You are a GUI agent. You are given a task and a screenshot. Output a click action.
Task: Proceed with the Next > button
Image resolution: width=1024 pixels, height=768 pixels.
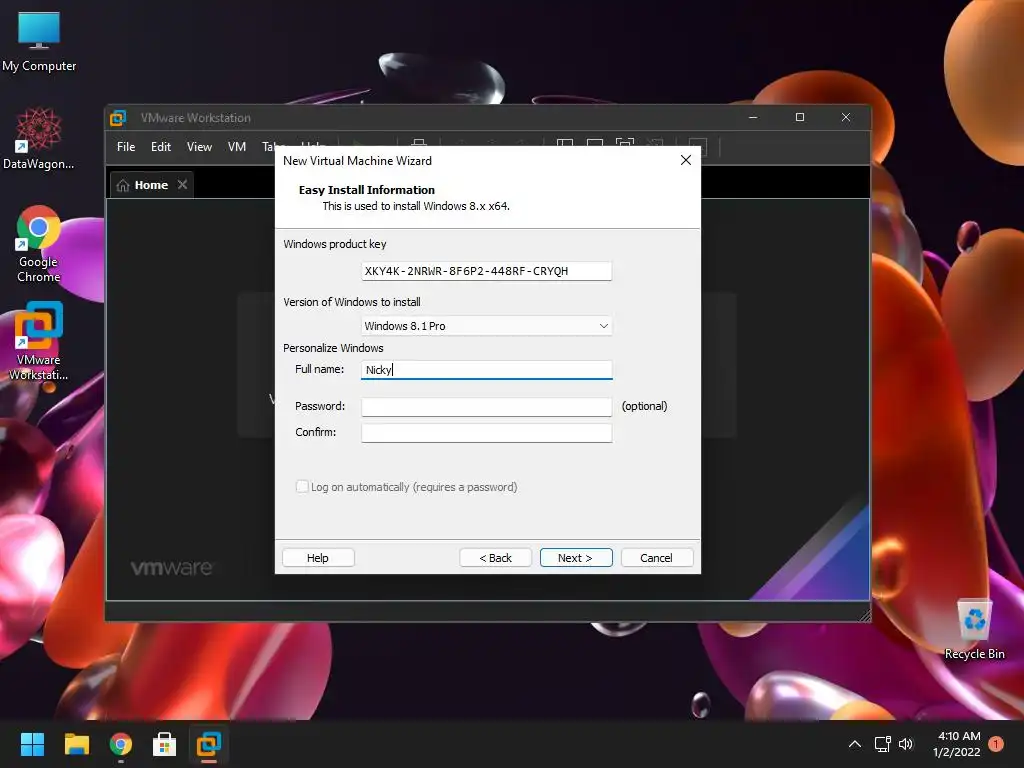point(576,558)
